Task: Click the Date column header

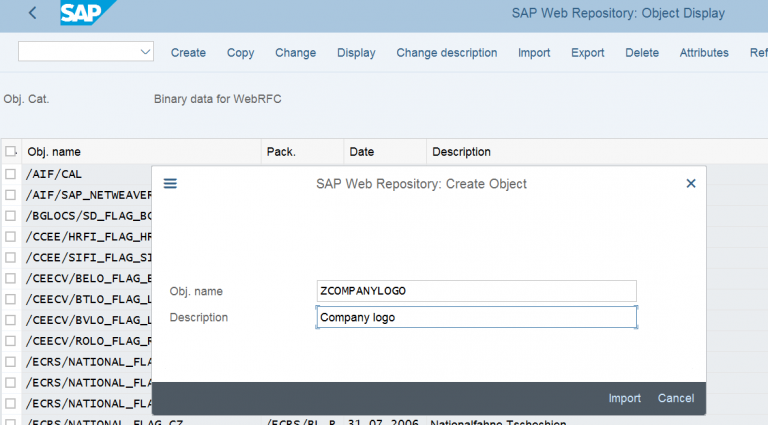Action: (361, 152)
